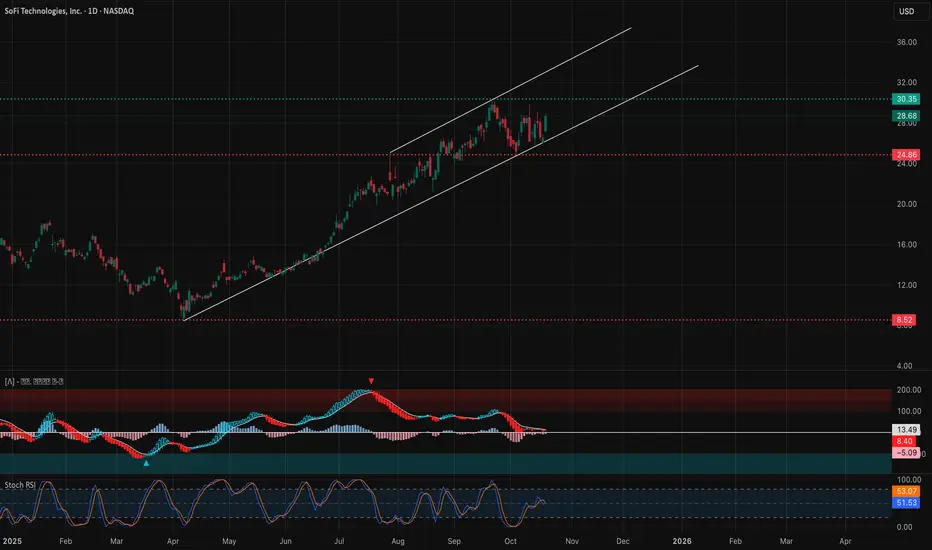Click the cyan up-triangle buy signal marker
This screenshot has height=550, width=932.
click(146, 463)
